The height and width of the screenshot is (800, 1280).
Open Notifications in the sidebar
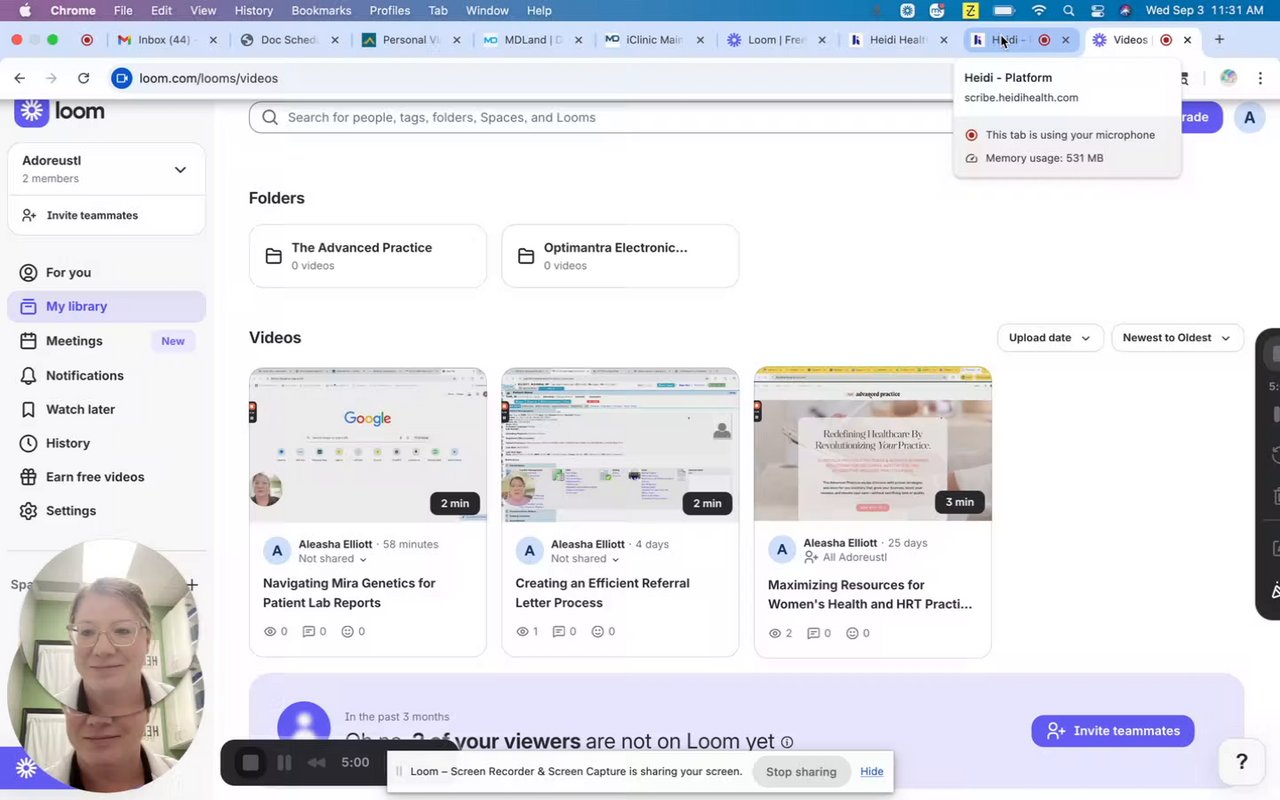pos(106,375)
